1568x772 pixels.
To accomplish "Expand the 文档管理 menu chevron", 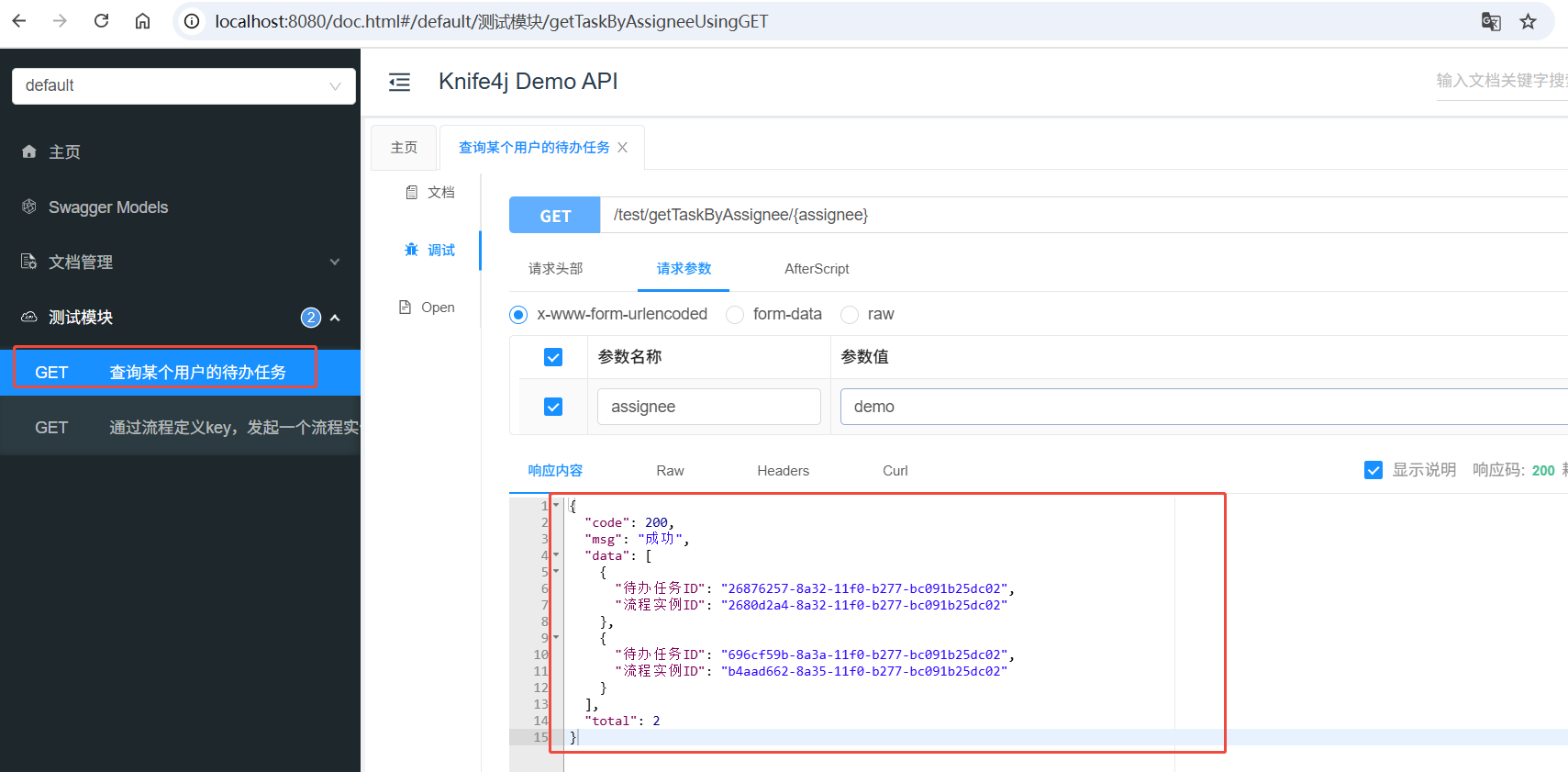I will pos(335,262).
